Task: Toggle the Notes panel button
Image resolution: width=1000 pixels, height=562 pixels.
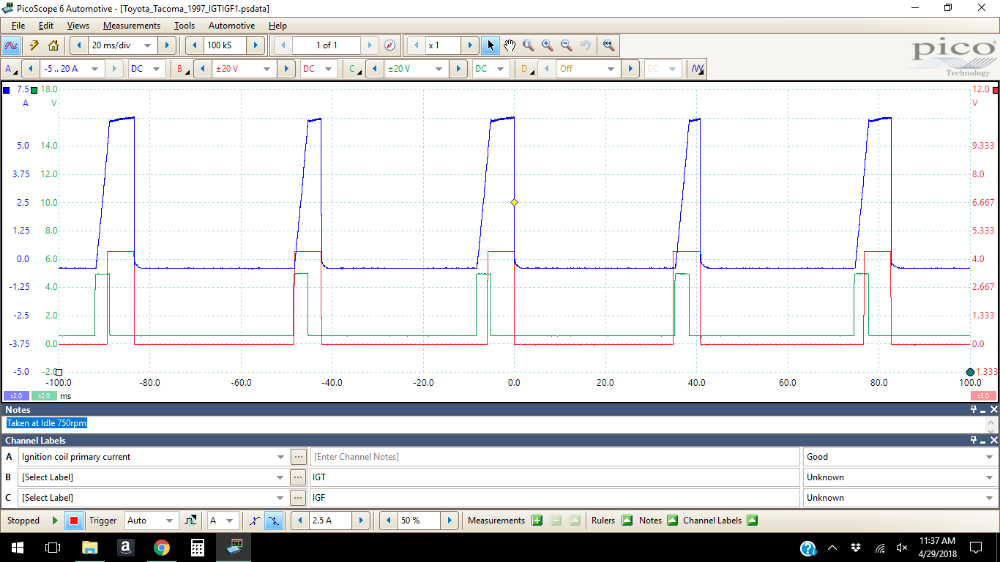Action: click(x=672, y=521)
